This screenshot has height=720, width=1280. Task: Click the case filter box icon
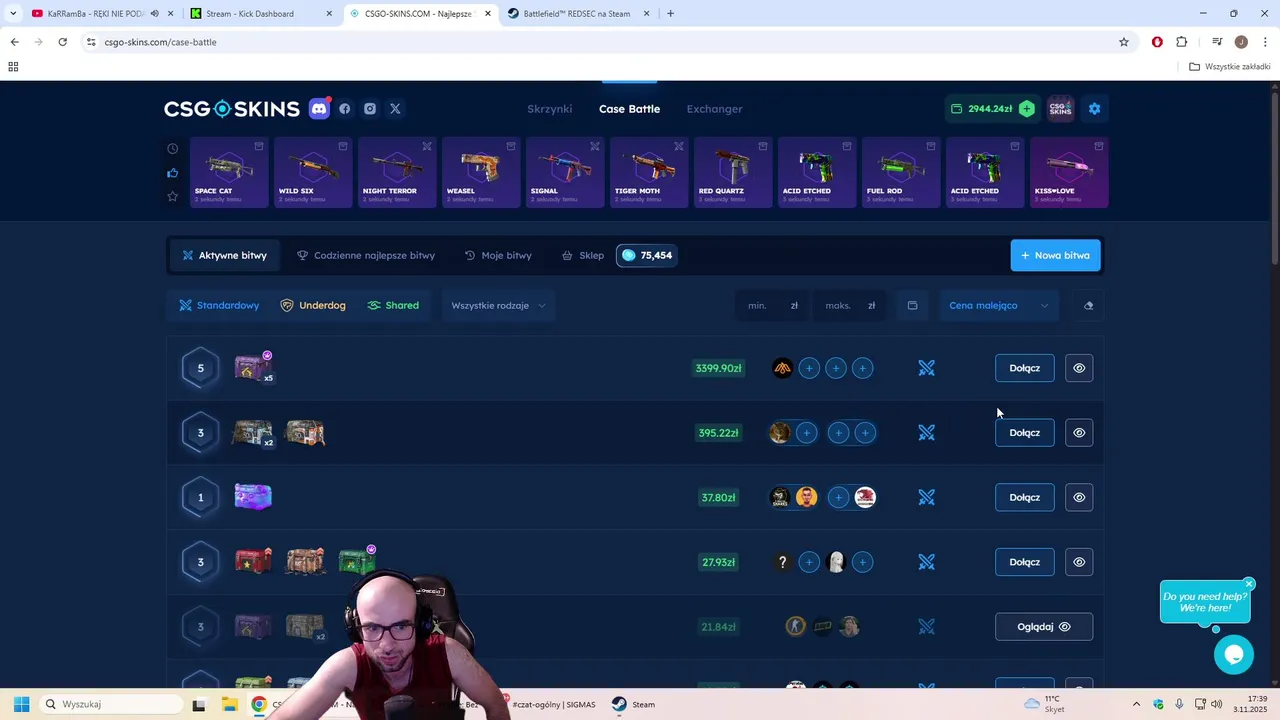(x=912, y=306)
